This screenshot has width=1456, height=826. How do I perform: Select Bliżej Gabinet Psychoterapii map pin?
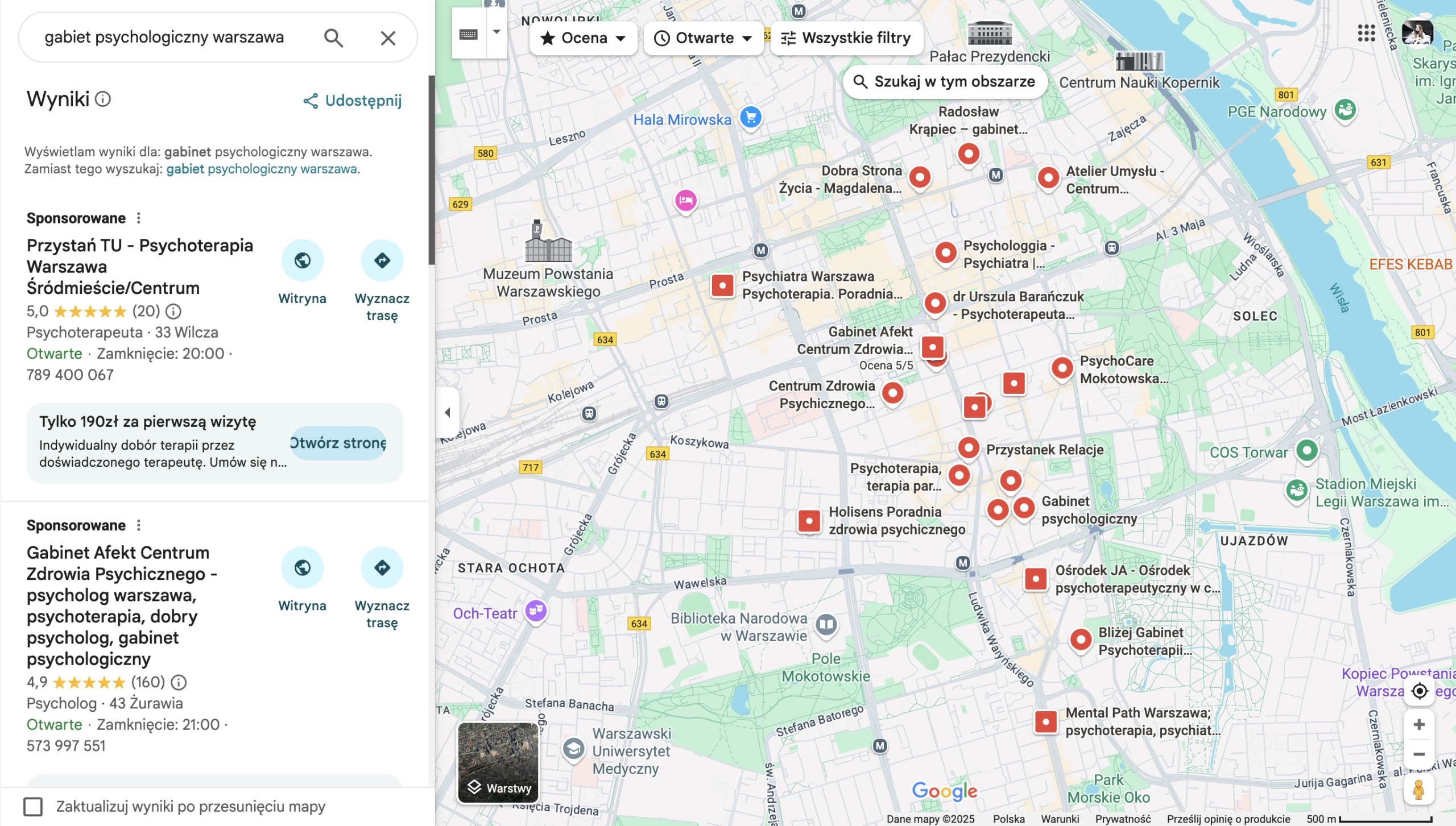point(1081,640)
